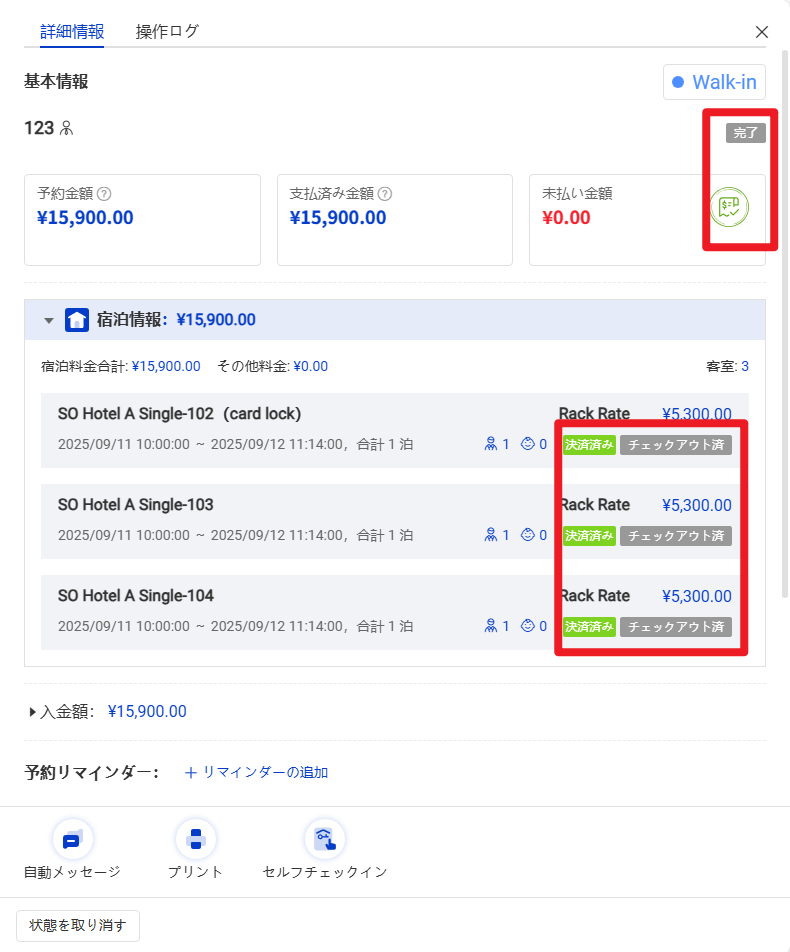The height and width of the screenshot is (952, 790).
Task: Click the guest person icon next to 123
Action: [x=67, y=128]
